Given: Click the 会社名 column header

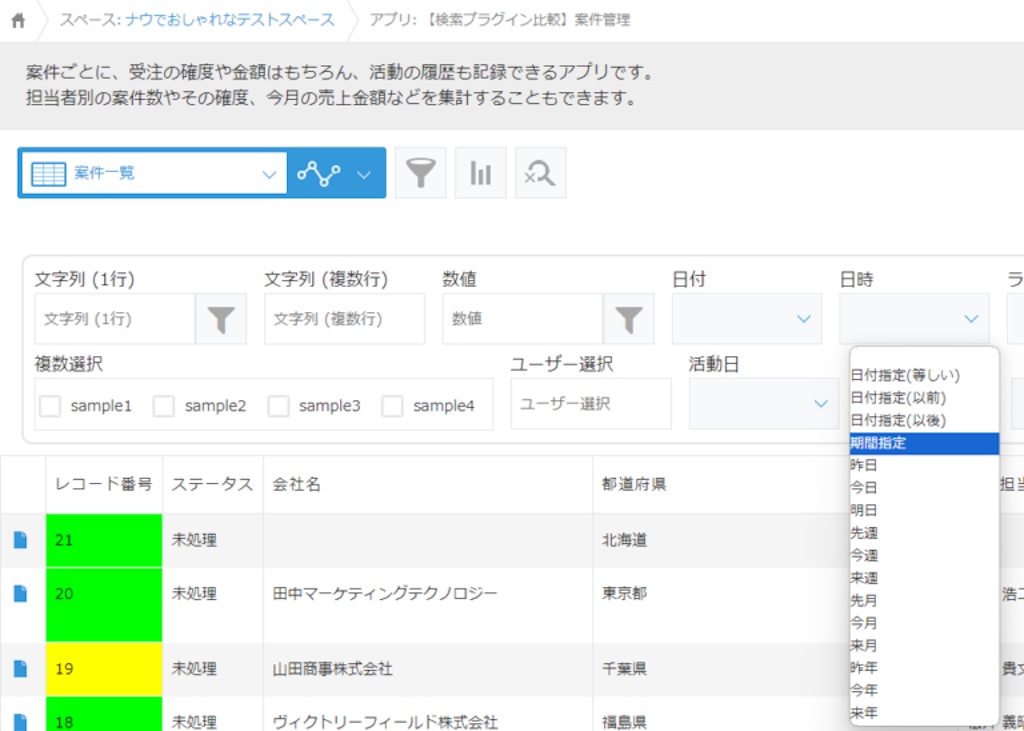Looking at the screenshot, I should (428, 484).
